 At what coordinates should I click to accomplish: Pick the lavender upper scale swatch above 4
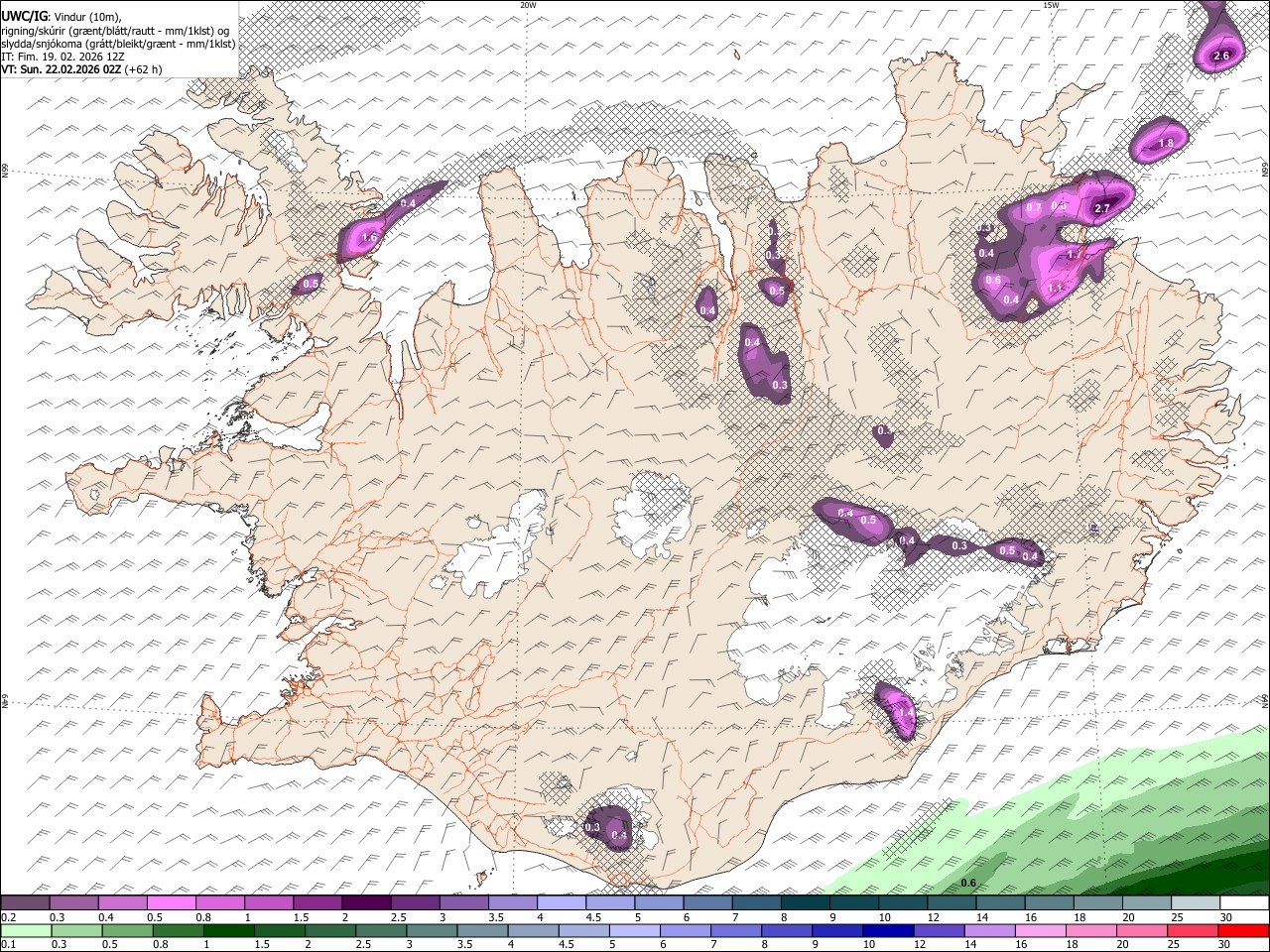pyautogui.click(x=562, y=903)
